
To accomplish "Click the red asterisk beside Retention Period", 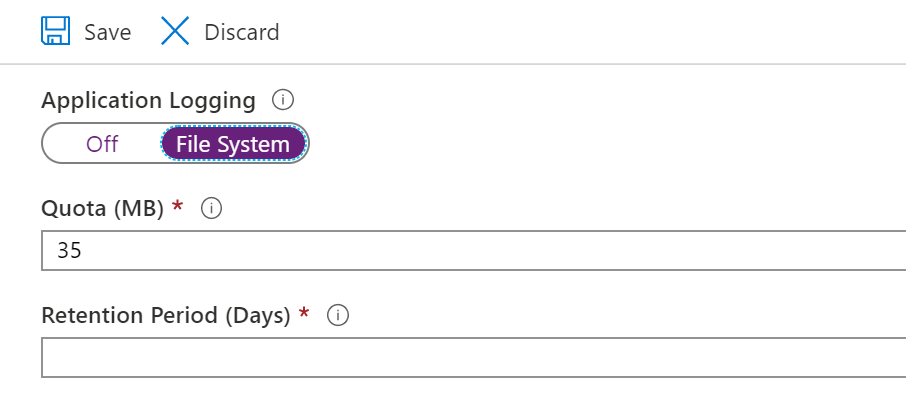I will click(x=304, y=313).
